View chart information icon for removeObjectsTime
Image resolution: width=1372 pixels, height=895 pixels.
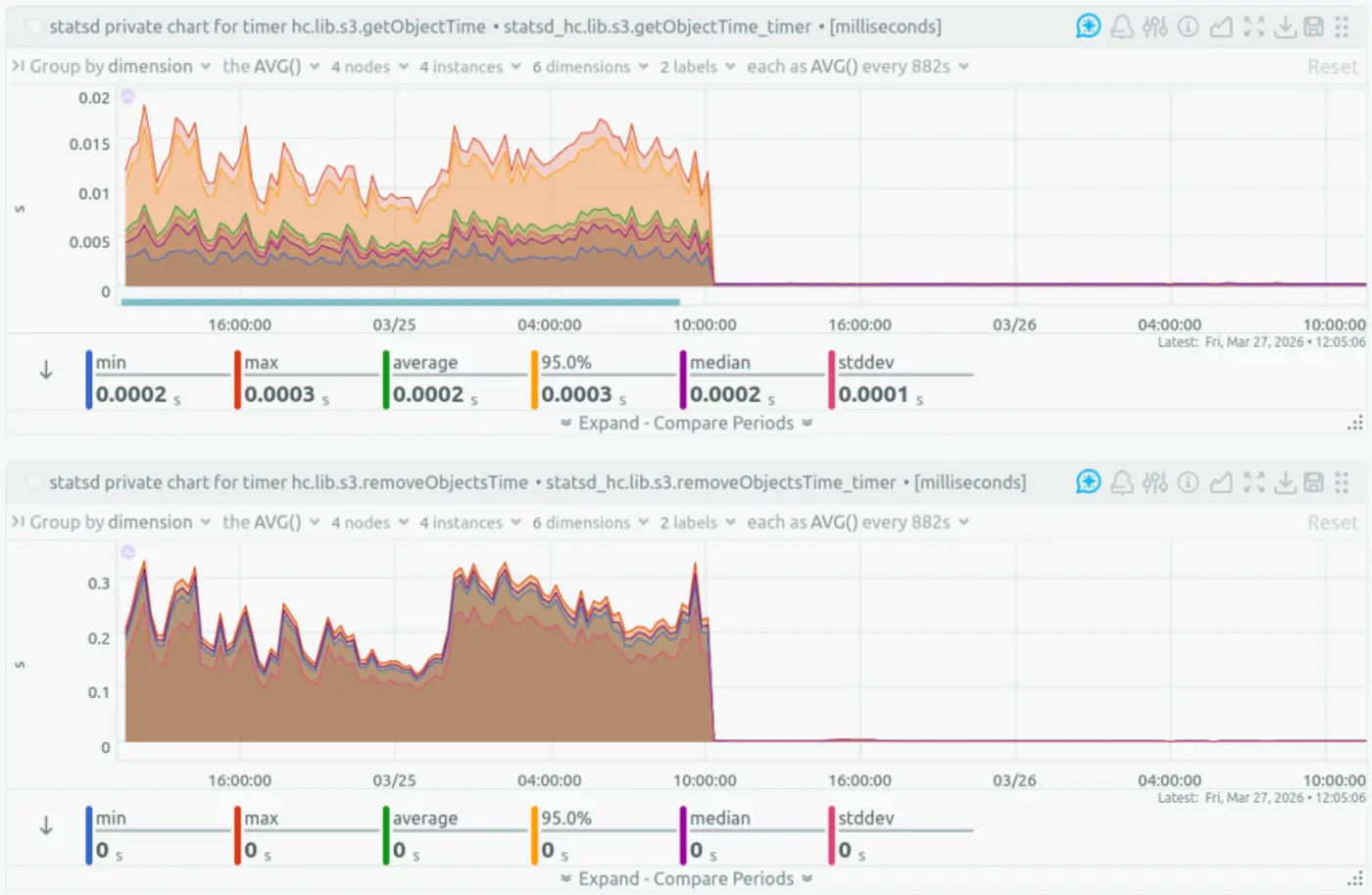1188,482
